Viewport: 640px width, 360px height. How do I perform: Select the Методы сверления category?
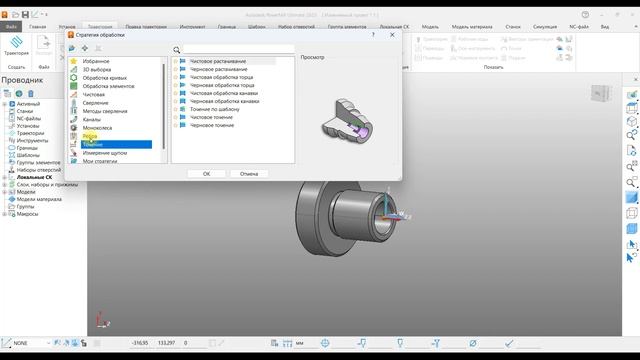pyautogui.click(x=105, y=111)
